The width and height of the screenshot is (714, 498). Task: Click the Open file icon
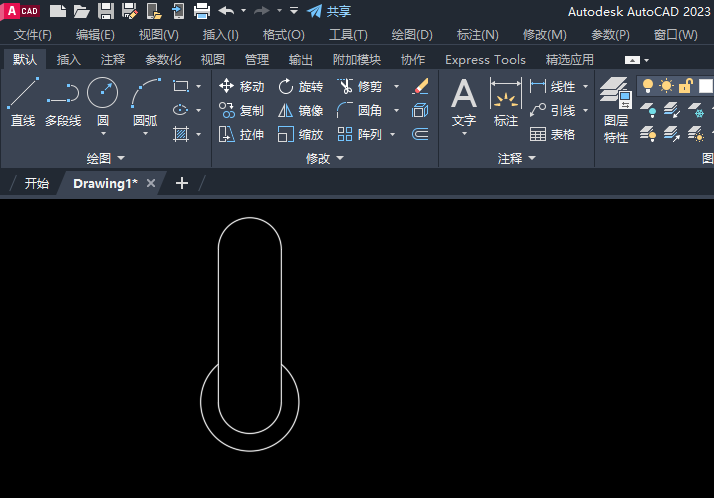click(x=82, y=11)
